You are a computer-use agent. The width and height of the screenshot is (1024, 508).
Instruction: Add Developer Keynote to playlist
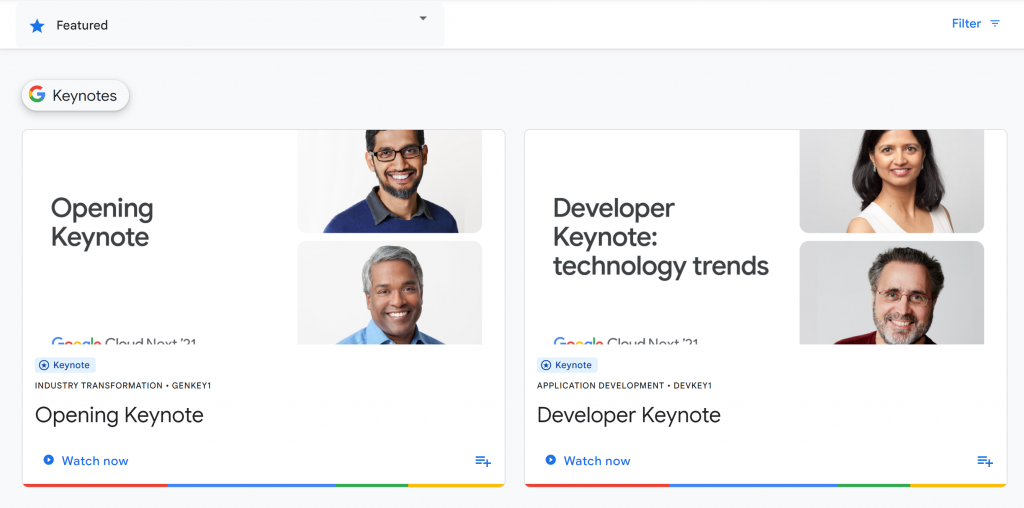tap(985, 461)
